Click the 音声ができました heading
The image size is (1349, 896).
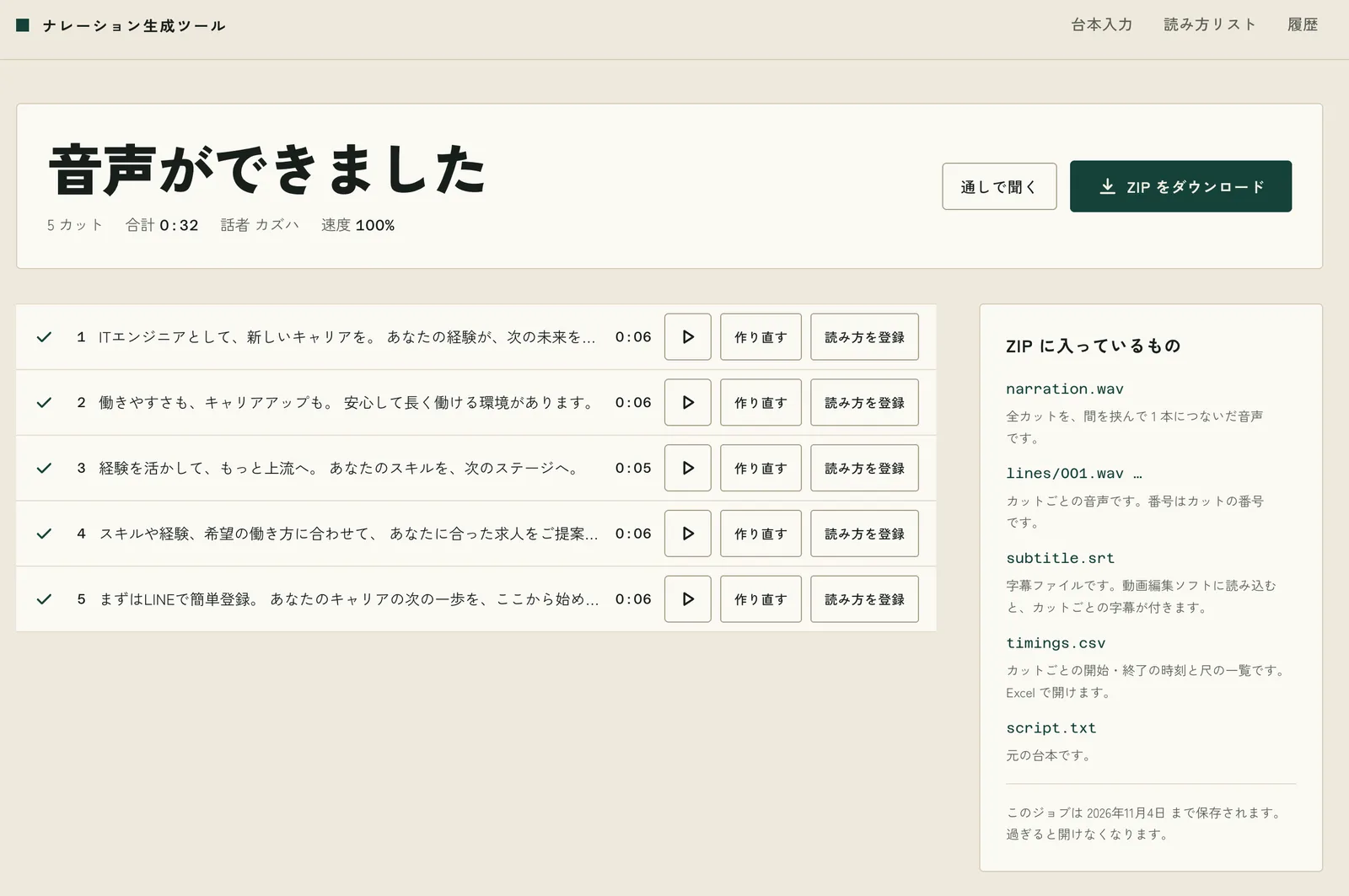pyautogui.click(x=267, y=169)
